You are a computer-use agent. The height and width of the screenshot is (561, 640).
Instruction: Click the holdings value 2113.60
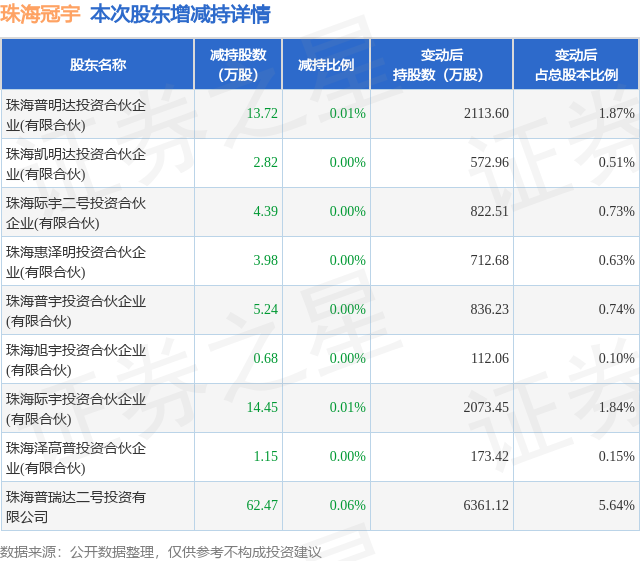tap(486, 113)
